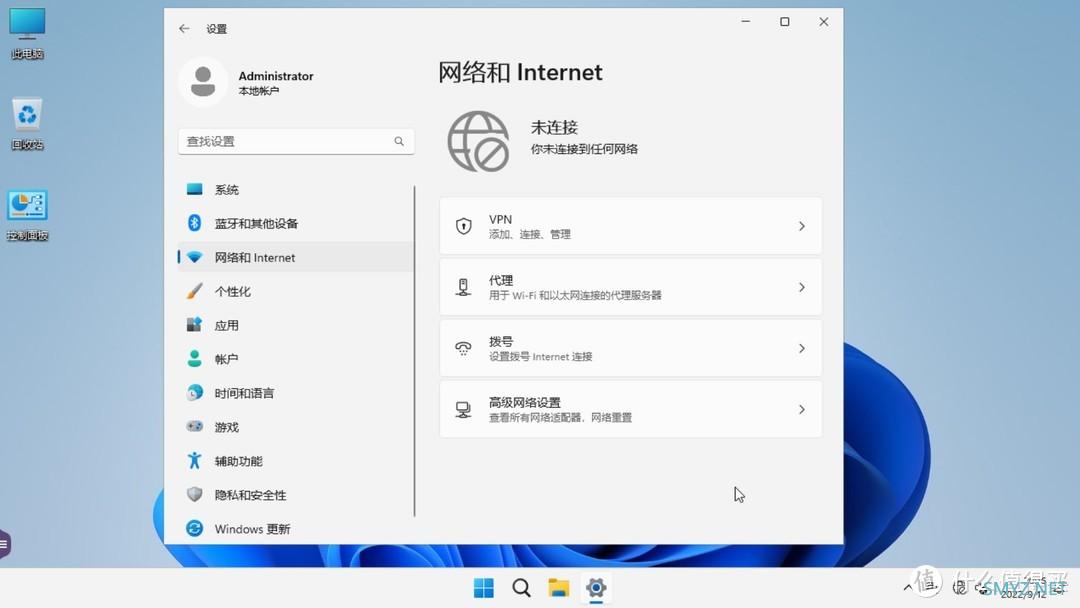Screen dimensions: 1080x608
Task: Click the Administrator profile avatar
Action: point(203,82)
